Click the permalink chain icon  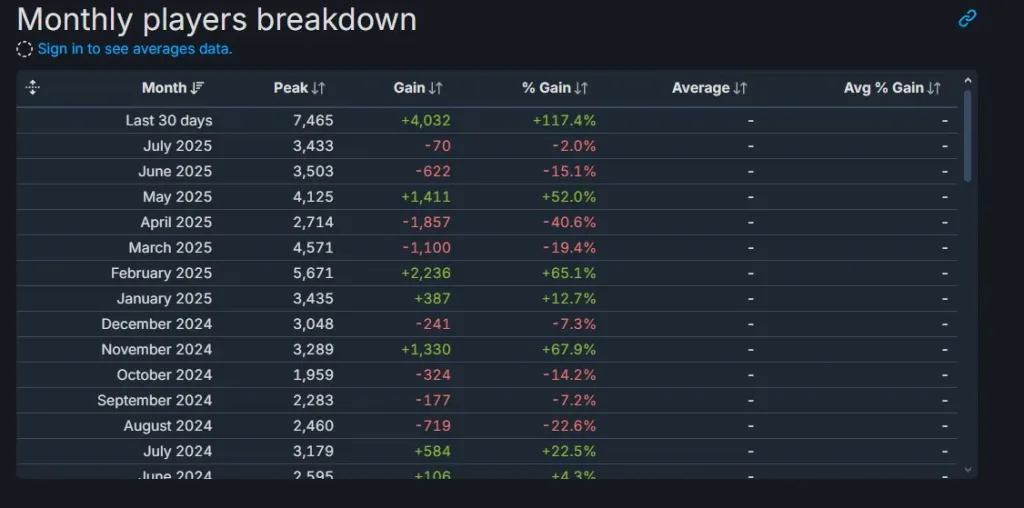[967, 18]
